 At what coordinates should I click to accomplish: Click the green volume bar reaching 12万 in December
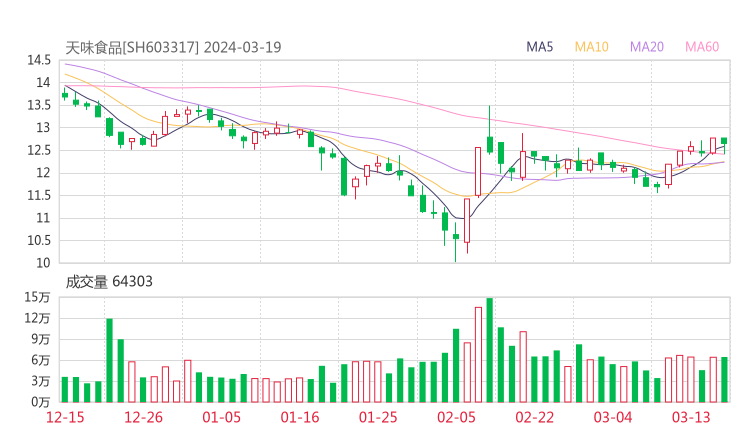[x=109, y=361]
